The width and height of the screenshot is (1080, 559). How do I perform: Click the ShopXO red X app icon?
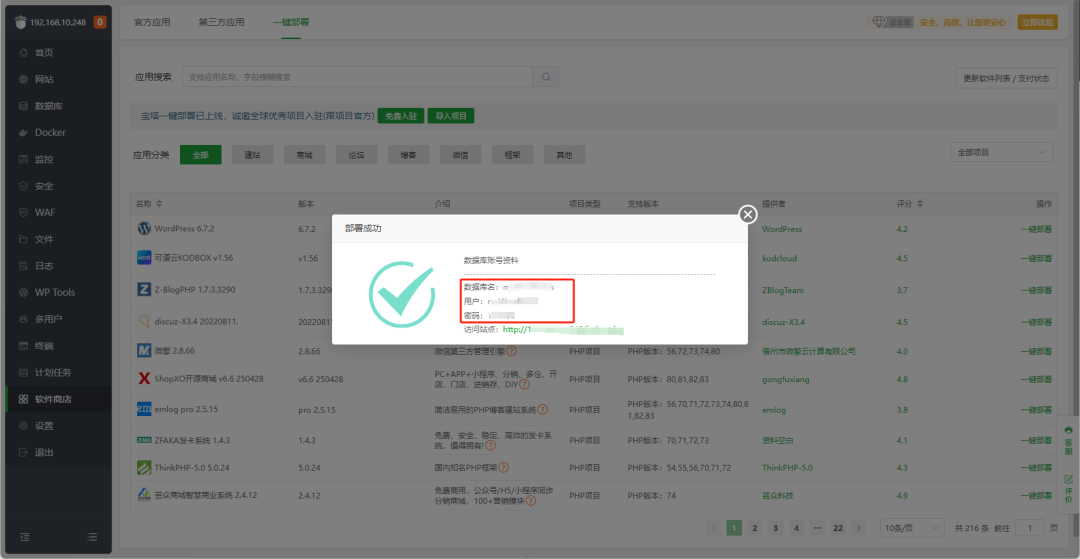(144, 379)
